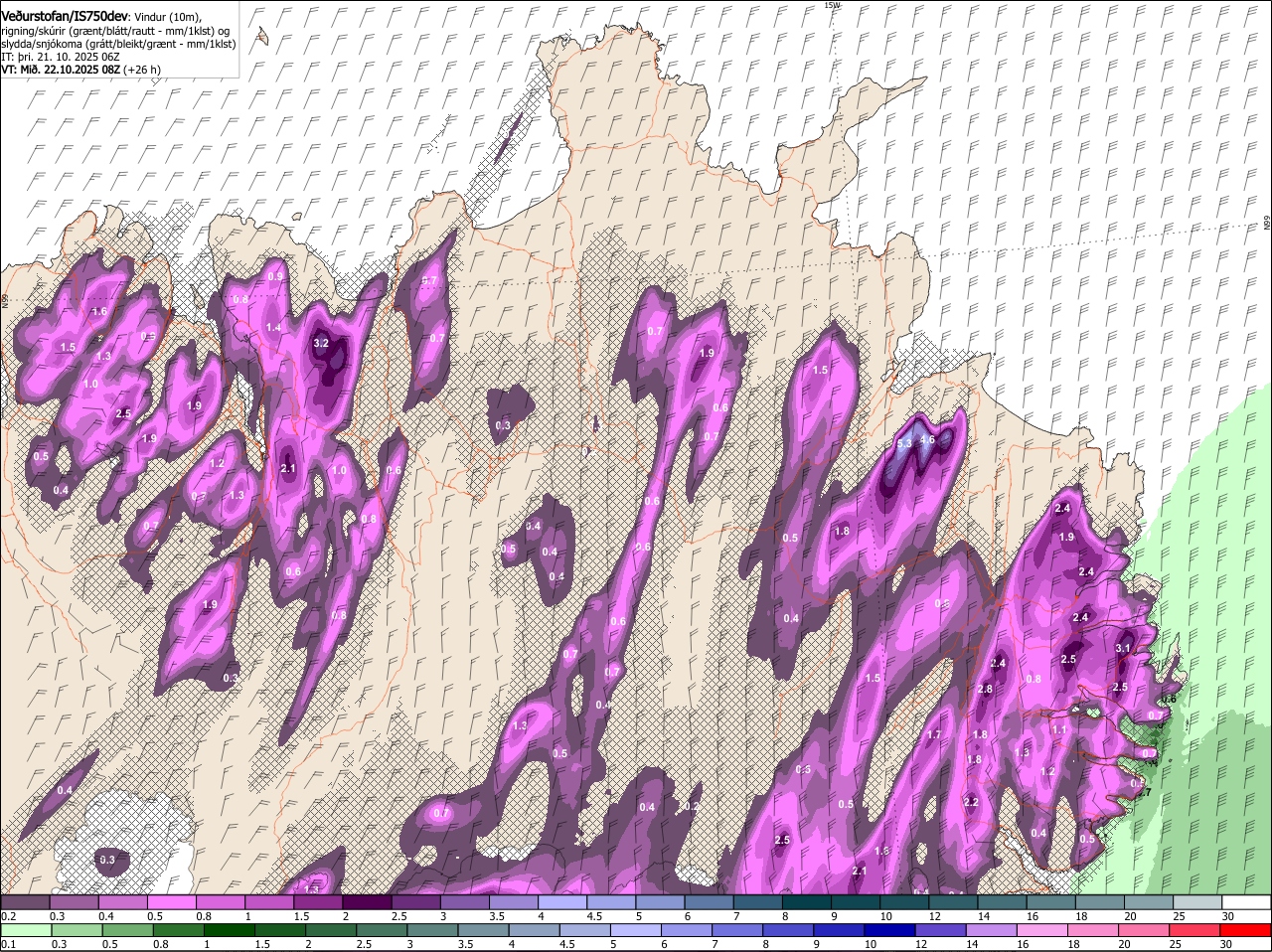Select the initial time "IT: þri. 21. 10. 2025 06Z"
1272x952 pixels.
click(61, 57)
